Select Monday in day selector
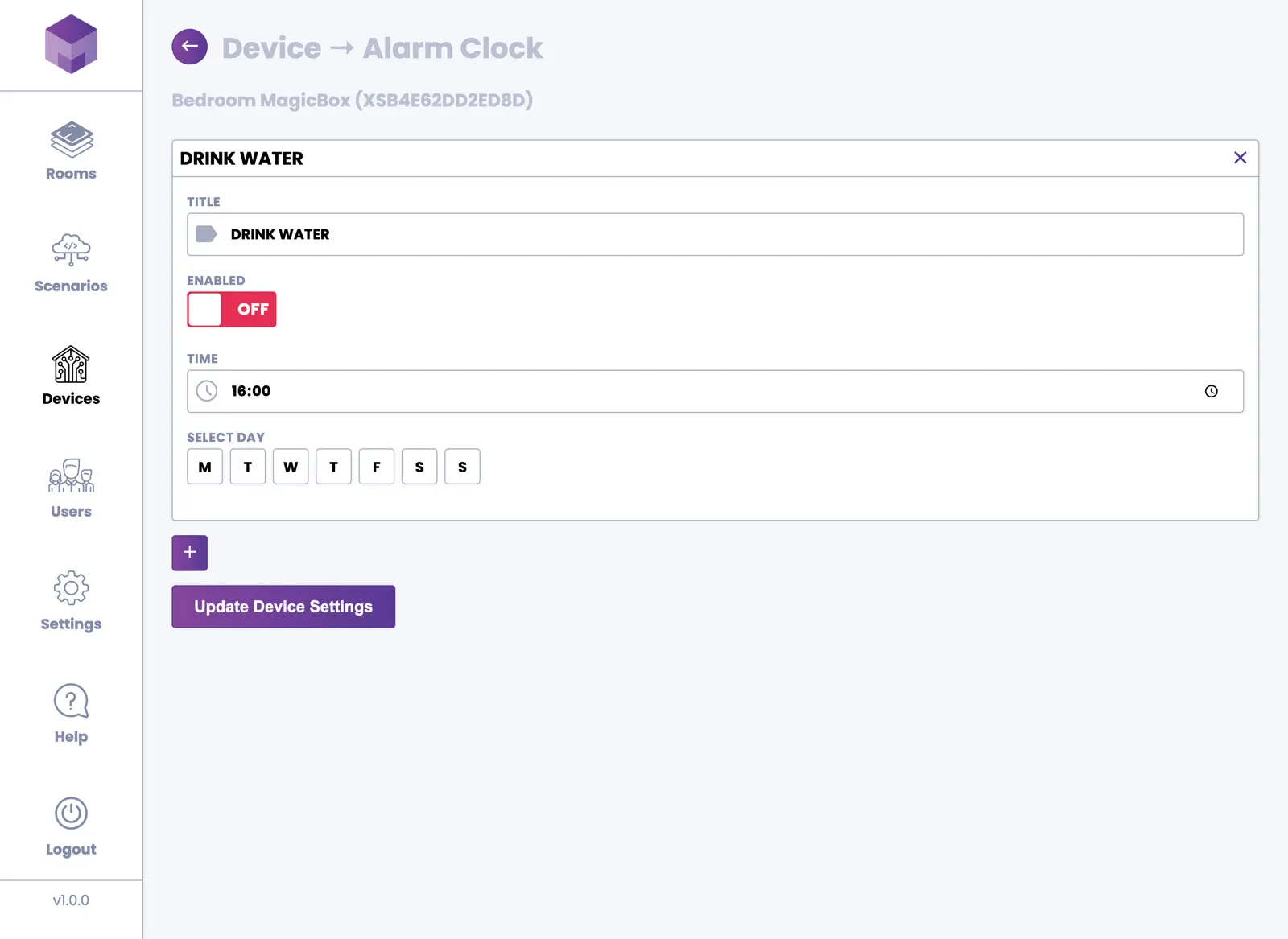The height and width of the screenshot is (939, 1288). [204, 467]
